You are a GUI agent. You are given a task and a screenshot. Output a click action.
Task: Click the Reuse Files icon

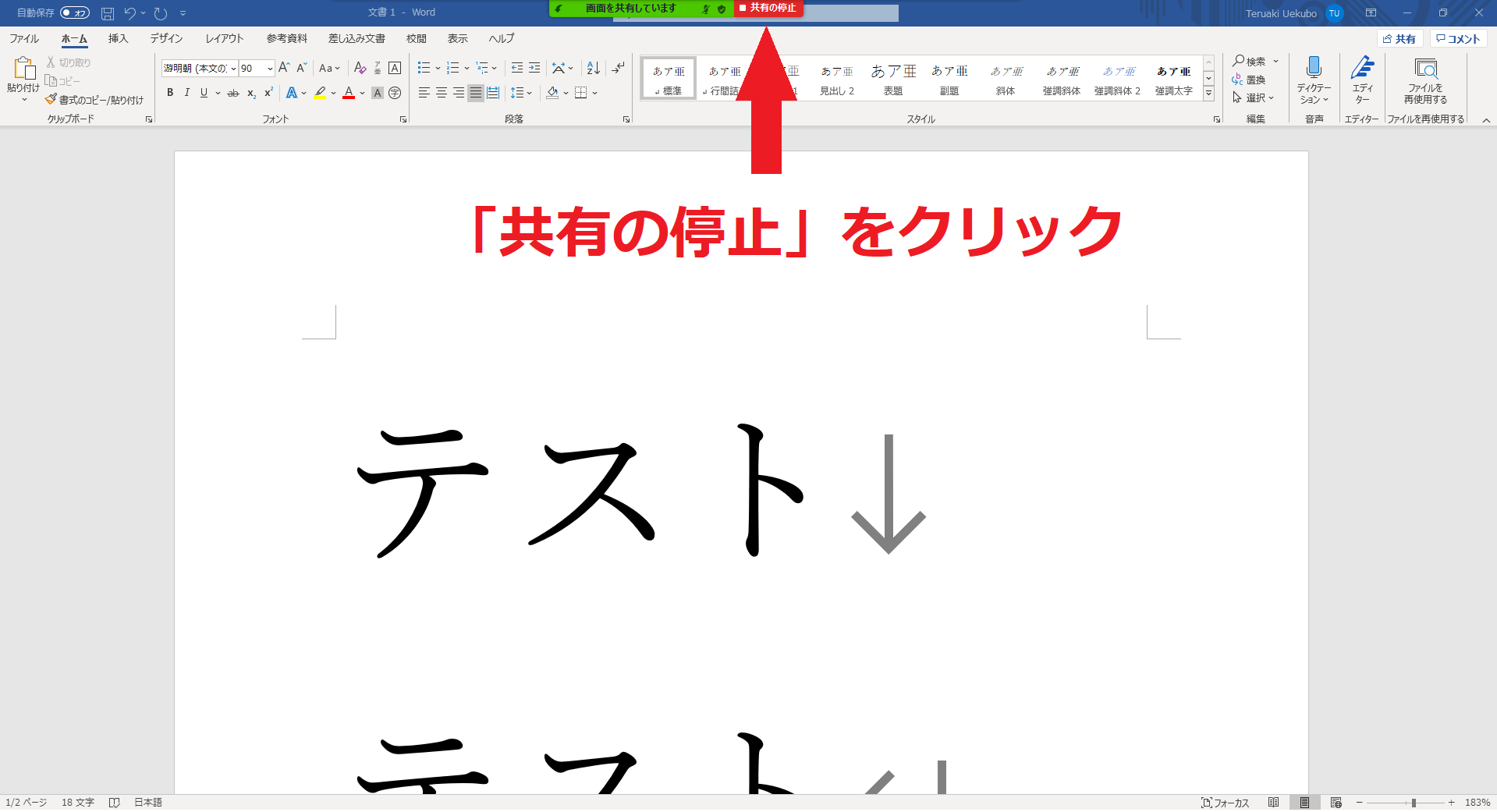1425,69
